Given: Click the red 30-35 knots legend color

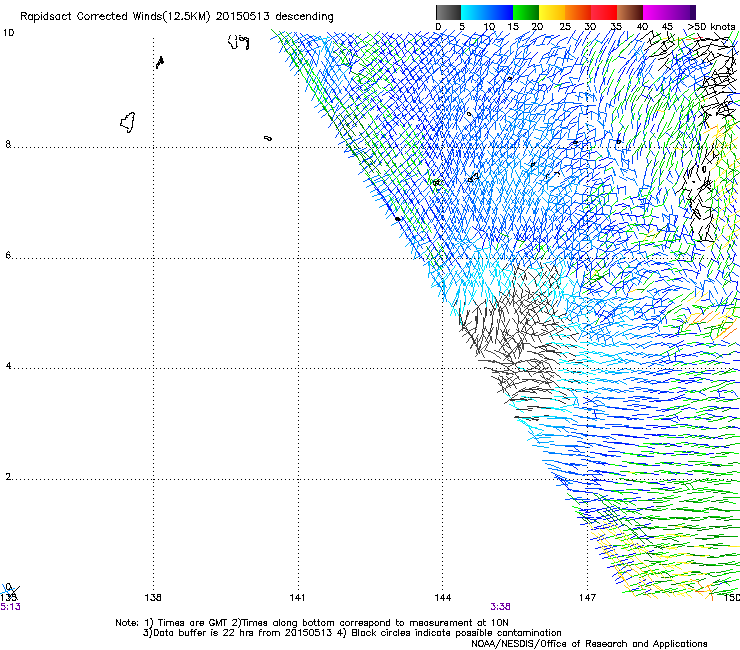Looking at the screenshot, I should coord(604,12).
